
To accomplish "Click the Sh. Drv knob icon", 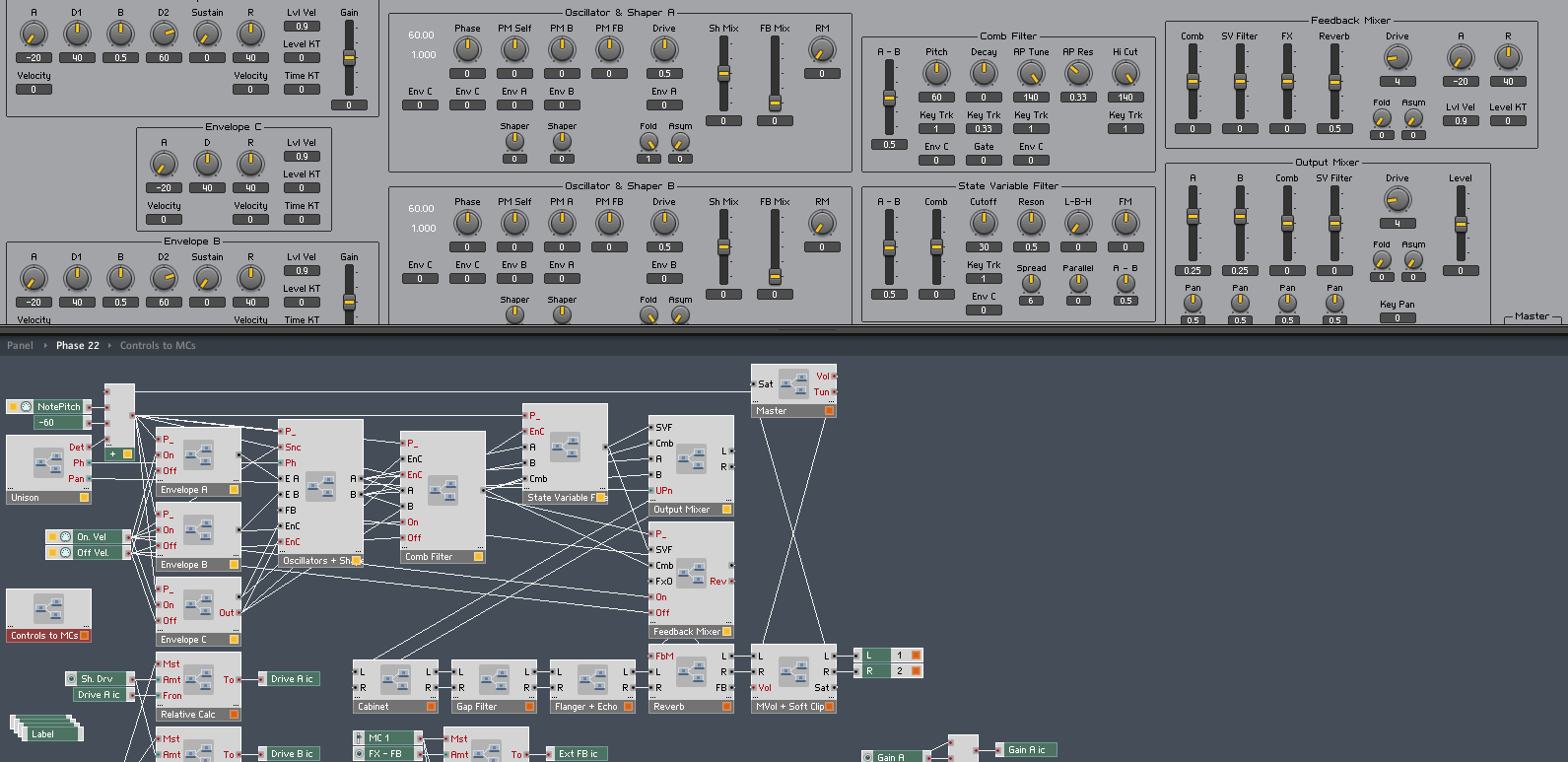I will pyautogui.click(x=71, y=678).
